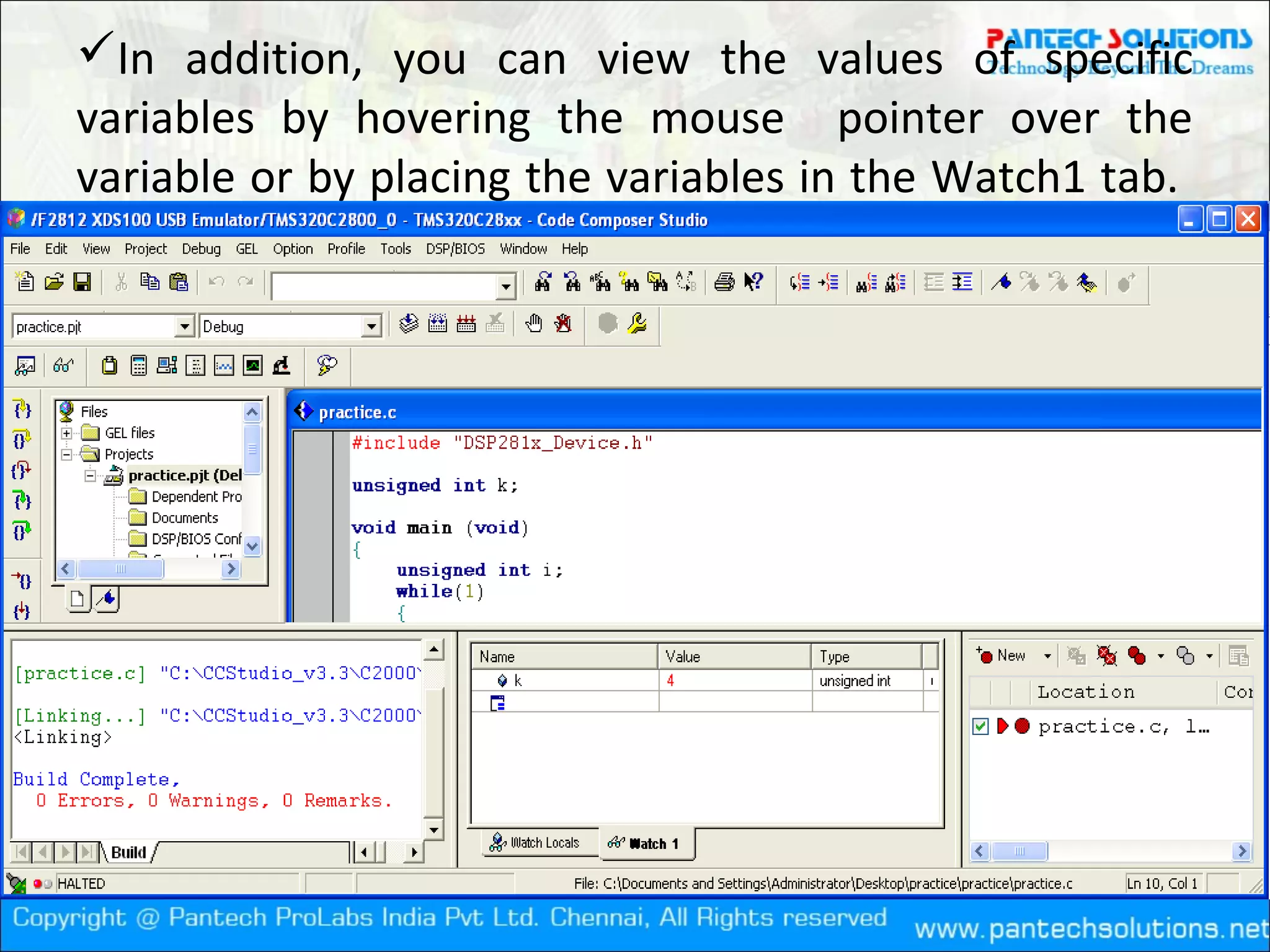
Task: Open the Project menu
Action: click(x=146, y=249)
